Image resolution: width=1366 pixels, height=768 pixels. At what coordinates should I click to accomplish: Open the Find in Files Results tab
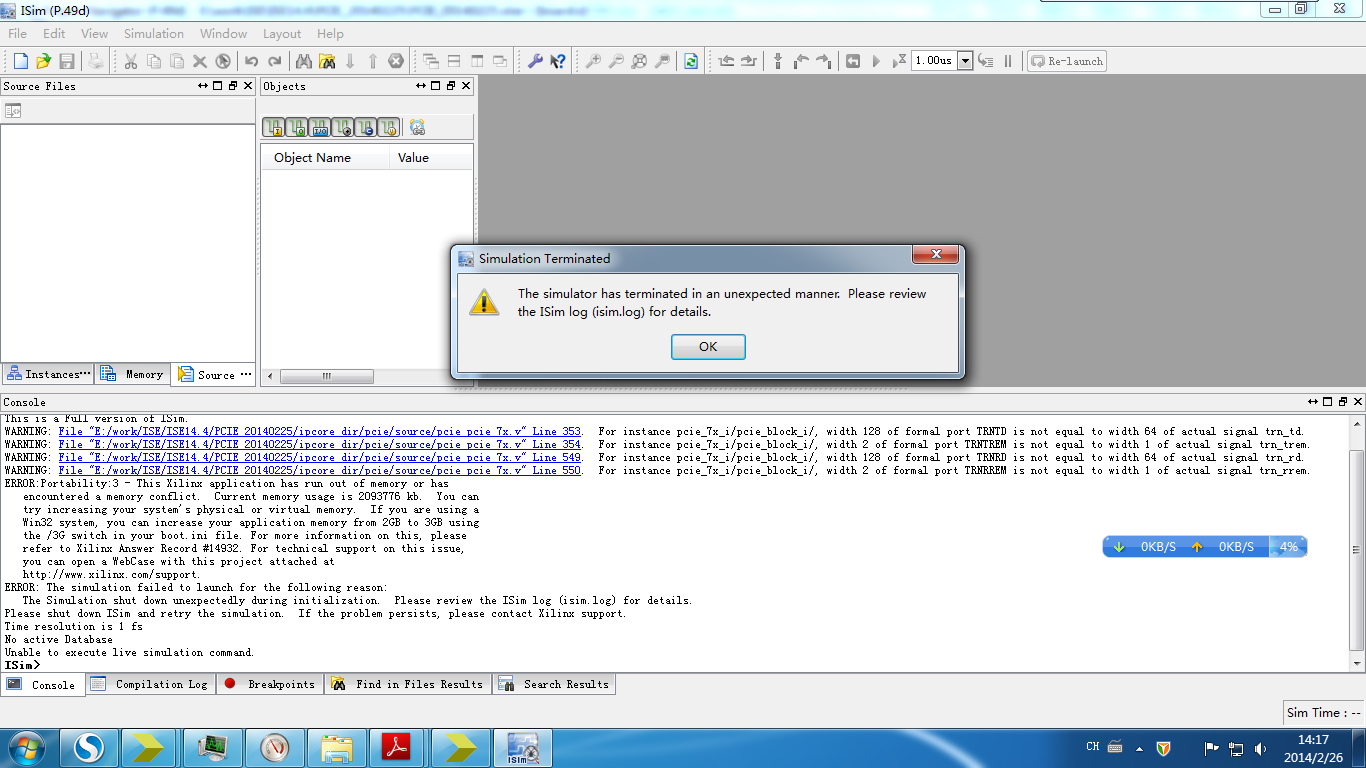tap(408, 684)
